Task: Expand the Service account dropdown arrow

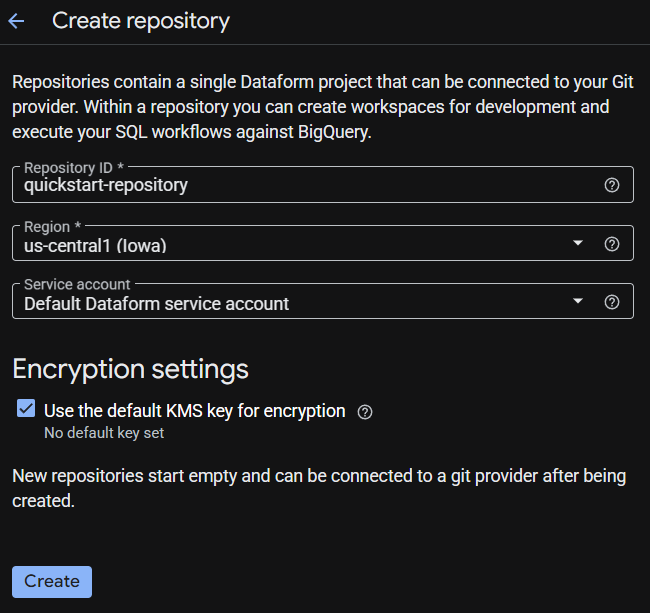Action: (x=577, y=301)
